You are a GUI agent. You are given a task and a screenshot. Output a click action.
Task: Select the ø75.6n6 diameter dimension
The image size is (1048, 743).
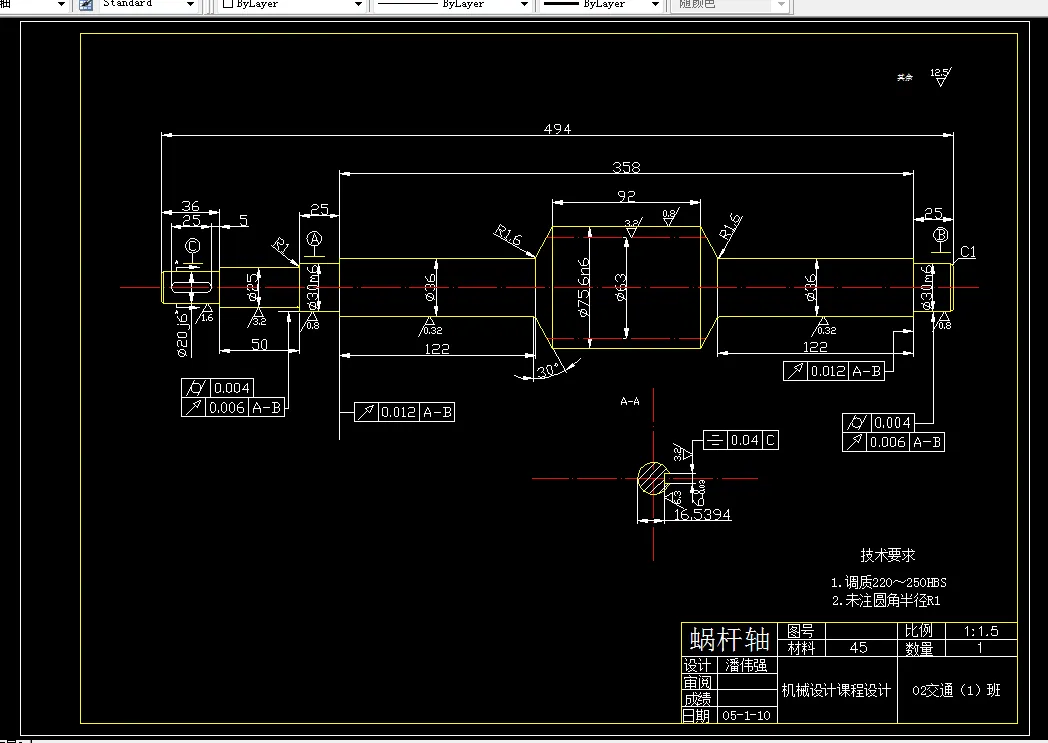[583, 287]
